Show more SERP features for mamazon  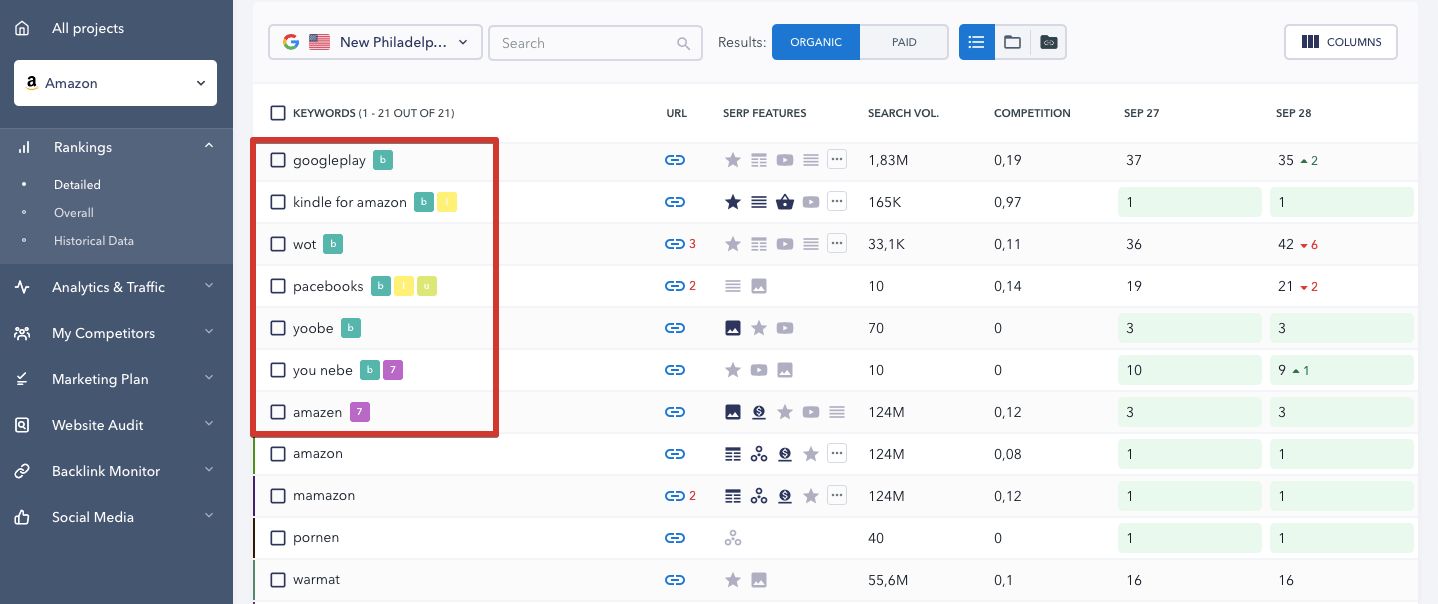pos(837,496)
